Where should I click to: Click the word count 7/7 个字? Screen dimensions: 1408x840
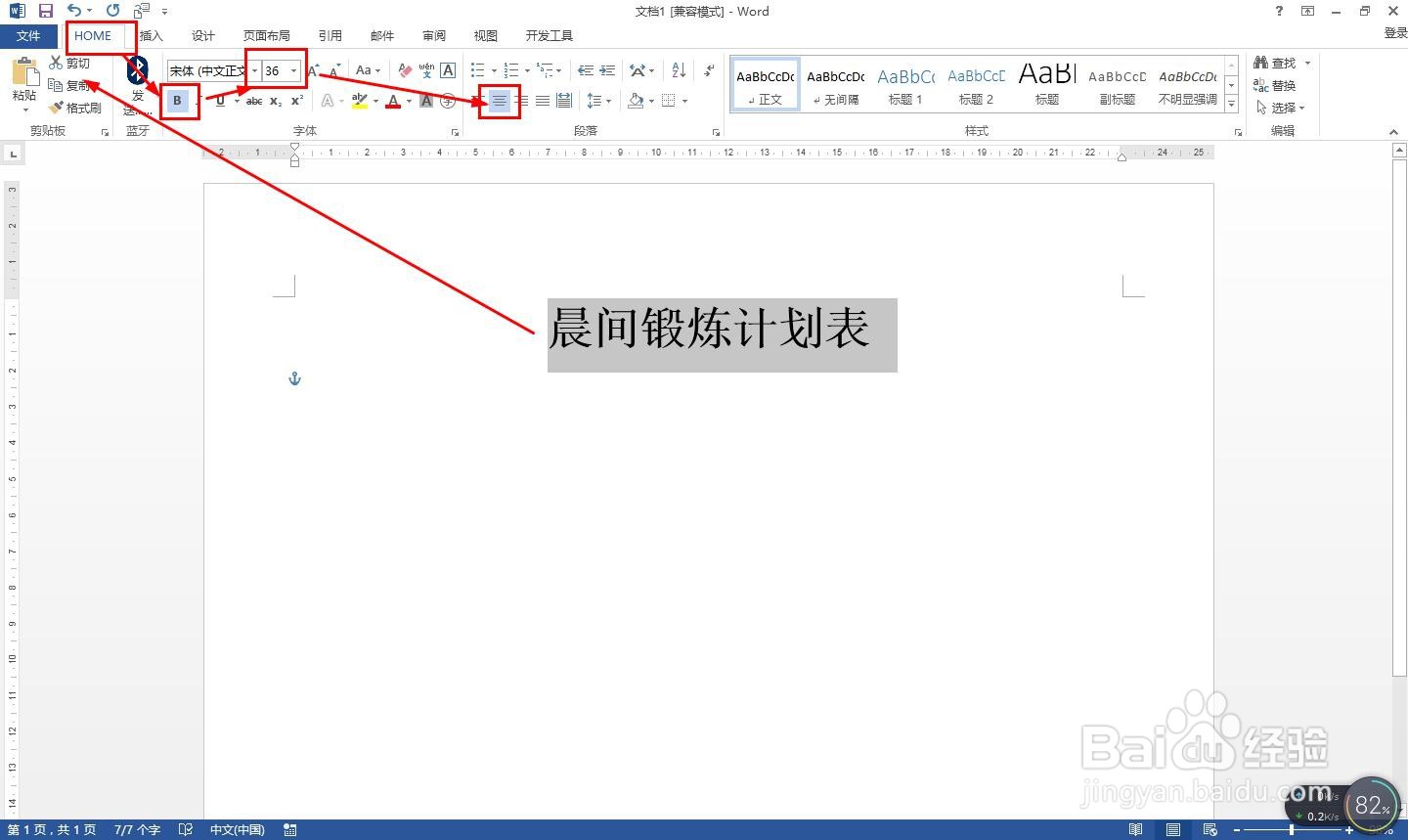tap(137, 829)
